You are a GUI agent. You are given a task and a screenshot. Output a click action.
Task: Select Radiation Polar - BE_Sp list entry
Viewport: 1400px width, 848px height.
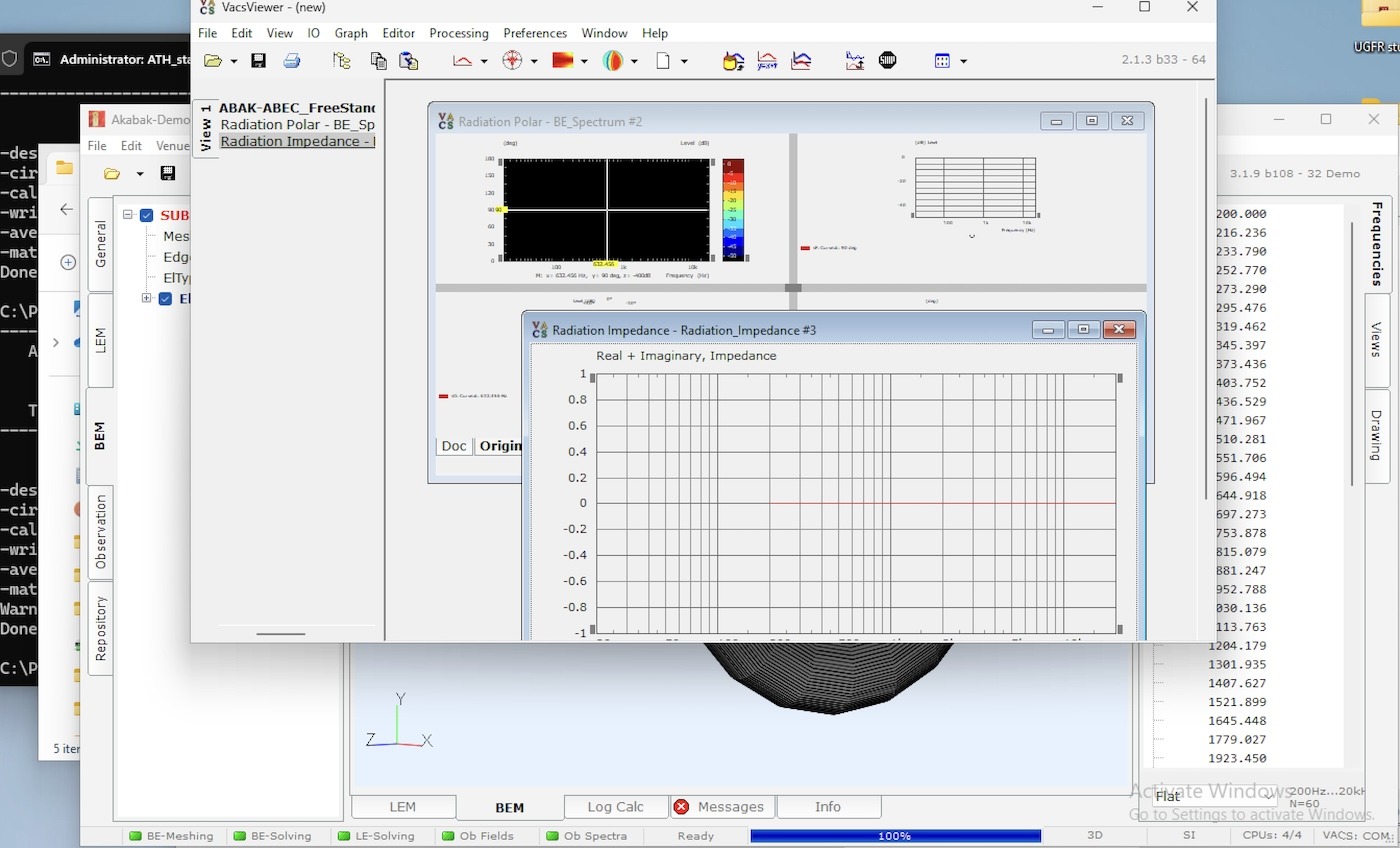click(x=297, y=124)
